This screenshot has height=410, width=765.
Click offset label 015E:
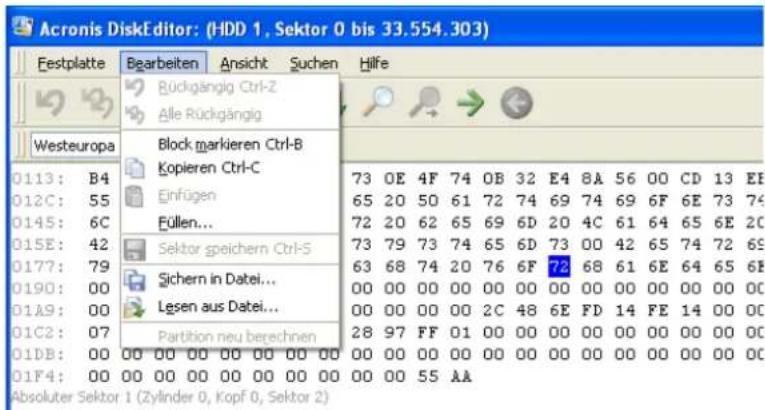38,245
